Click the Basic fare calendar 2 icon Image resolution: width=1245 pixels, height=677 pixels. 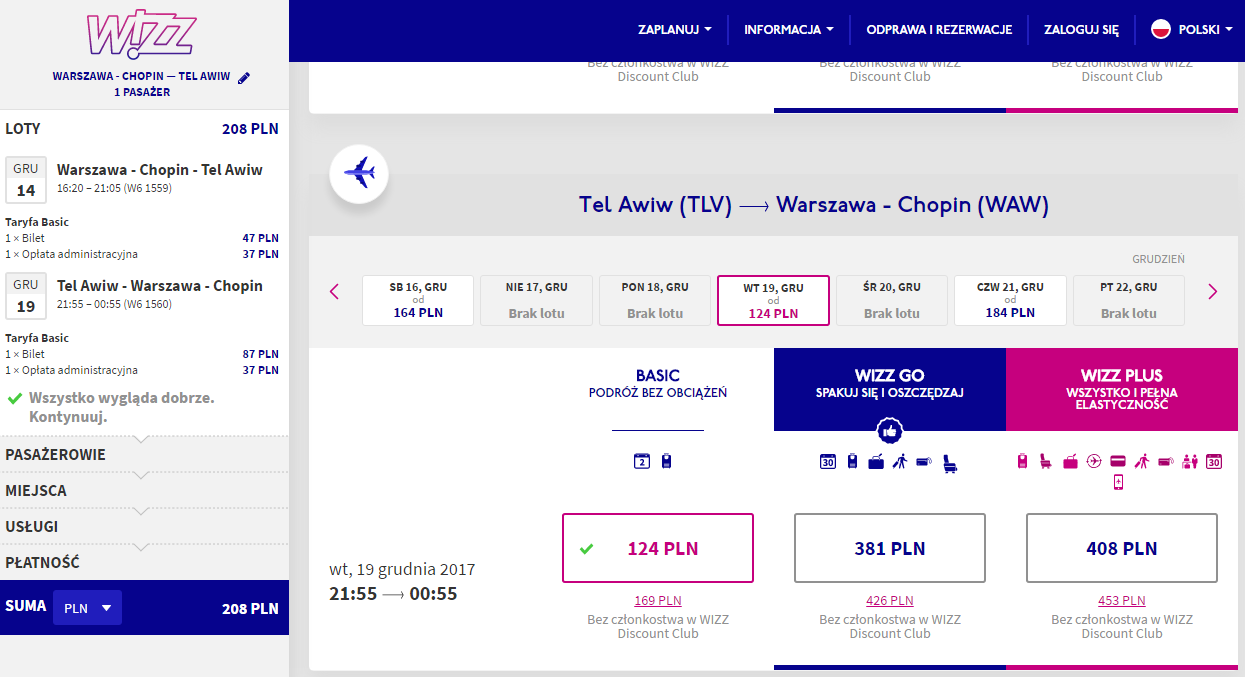pos(642,461)
